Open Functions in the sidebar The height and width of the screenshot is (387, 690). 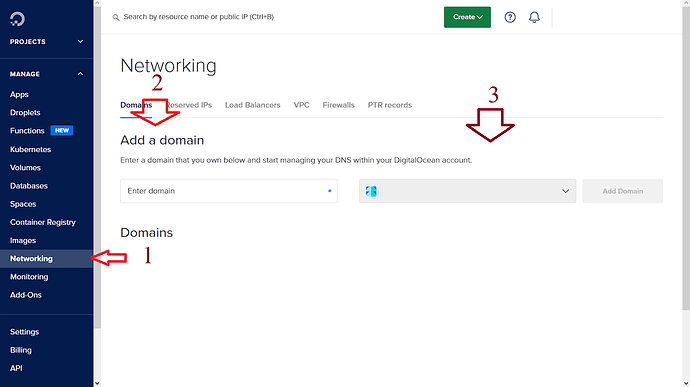click(27, 131)
